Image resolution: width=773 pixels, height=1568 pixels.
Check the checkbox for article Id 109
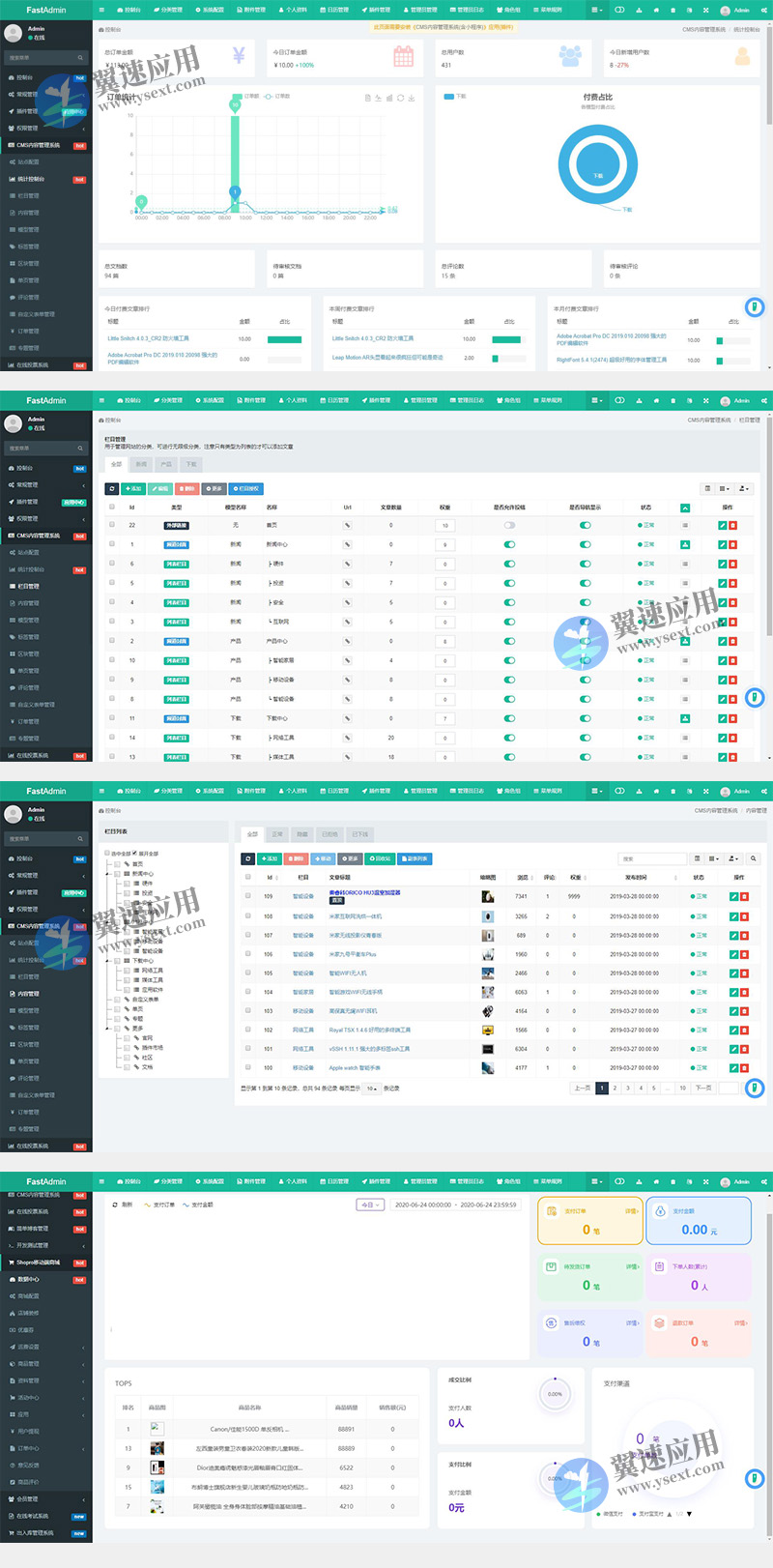pyautogui.click(x=248, y=896)
